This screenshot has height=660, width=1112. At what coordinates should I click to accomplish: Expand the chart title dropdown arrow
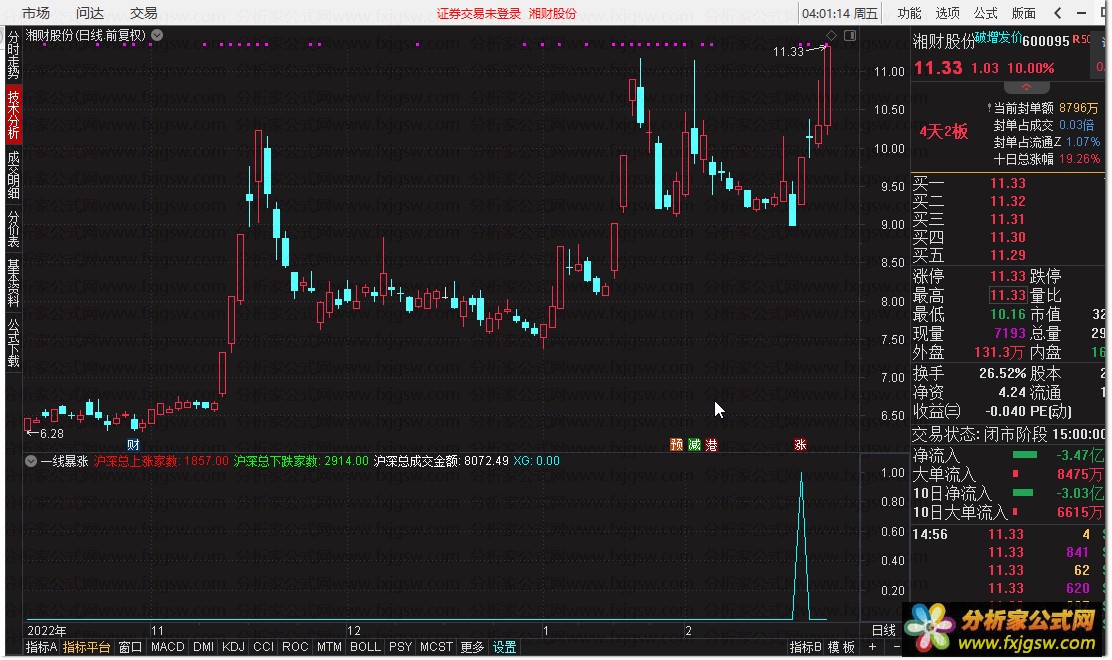(x=157, y=35)
